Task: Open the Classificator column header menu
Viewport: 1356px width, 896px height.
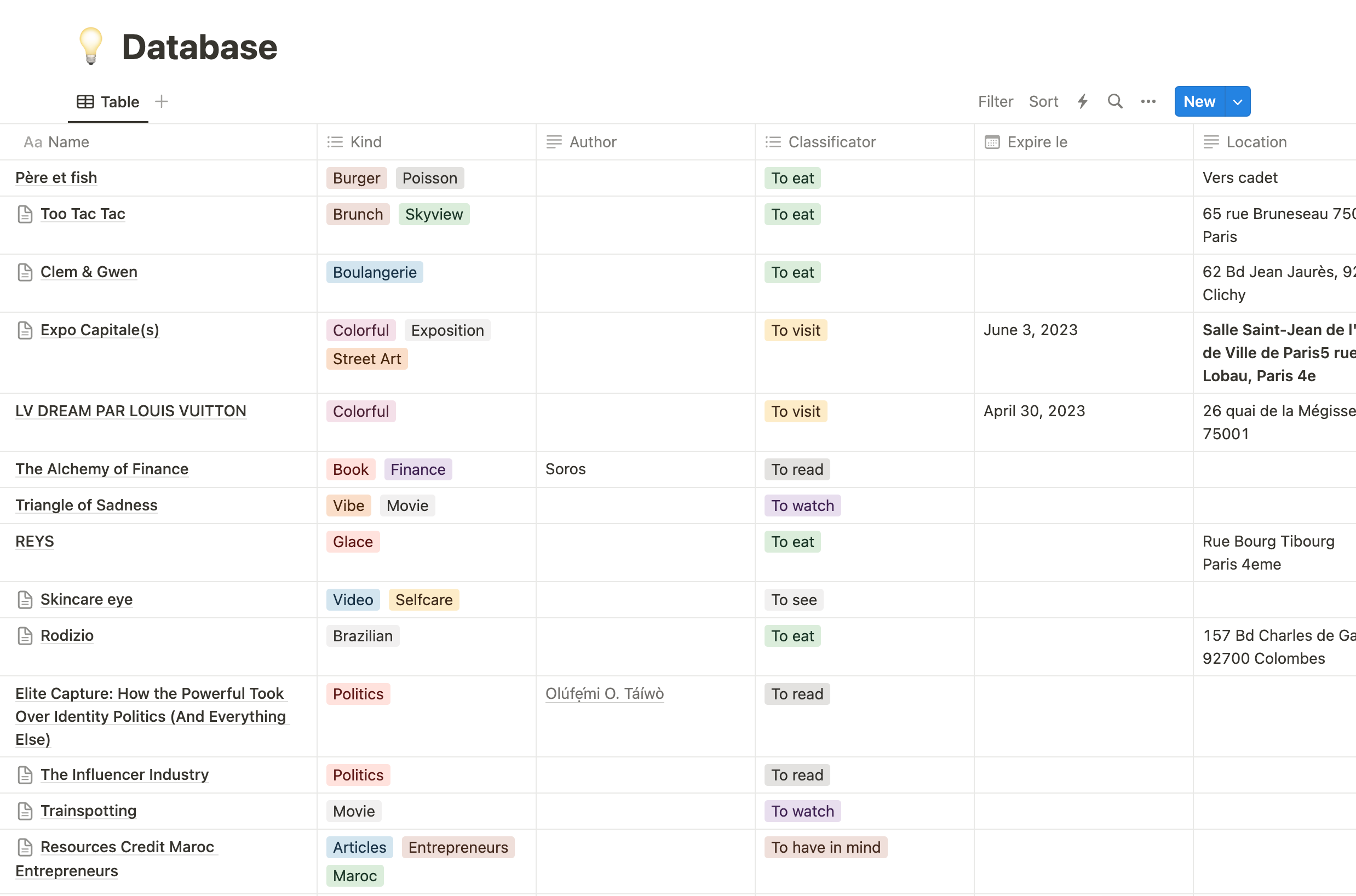Action: tap(831, 142)
